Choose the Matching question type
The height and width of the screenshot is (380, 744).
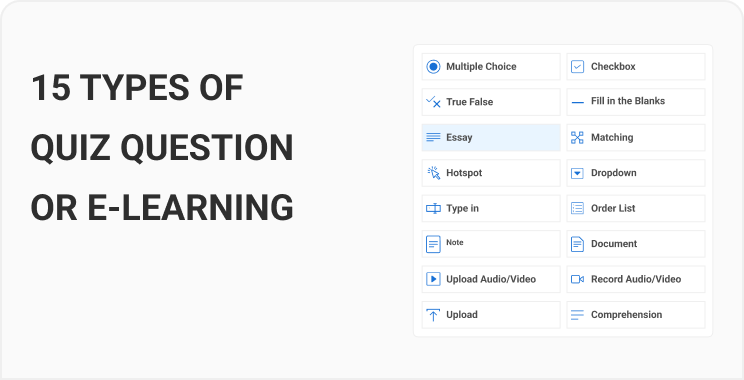tap(636, 138)
